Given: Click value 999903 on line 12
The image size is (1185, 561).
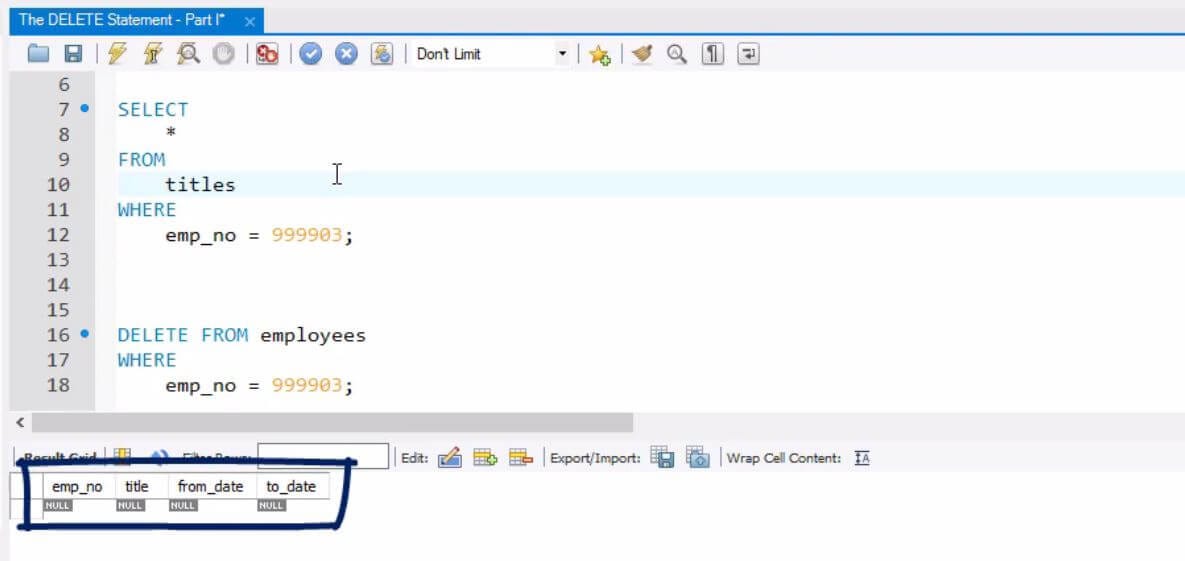Looking at the screenshot, I should pos(307,235).
